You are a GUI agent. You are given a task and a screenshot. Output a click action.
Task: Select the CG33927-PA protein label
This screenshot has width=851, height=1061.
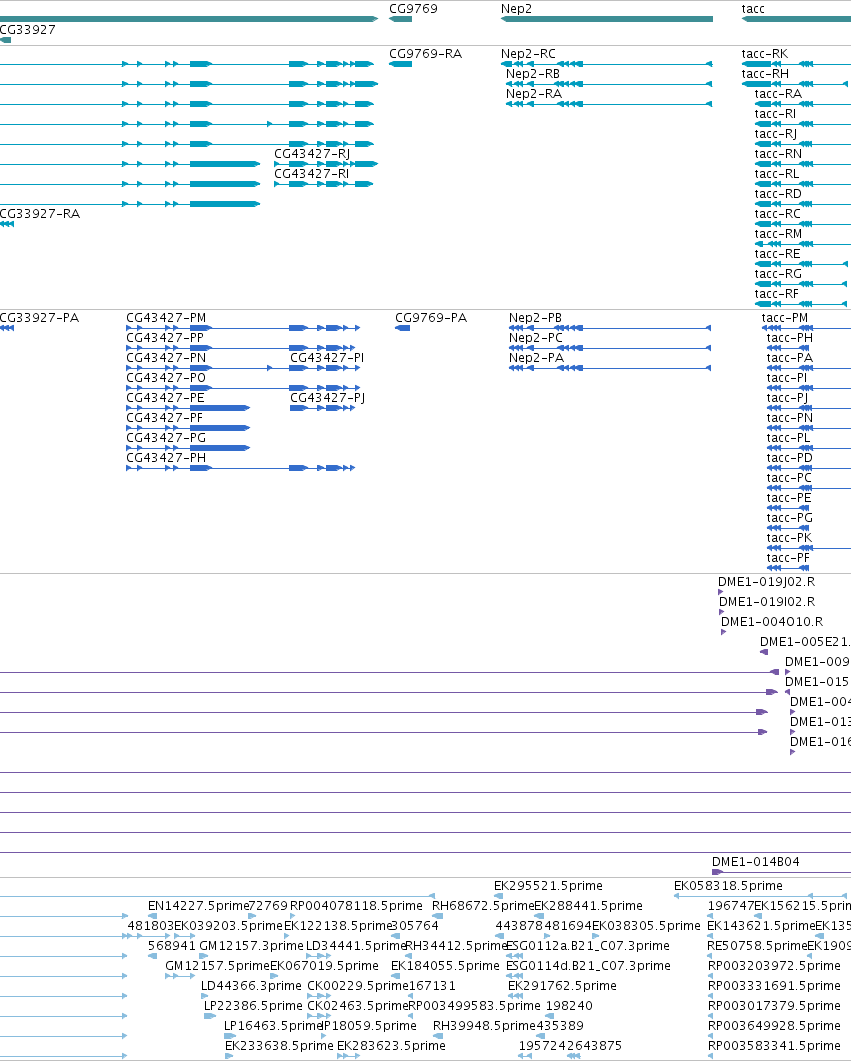coord(39,317)
